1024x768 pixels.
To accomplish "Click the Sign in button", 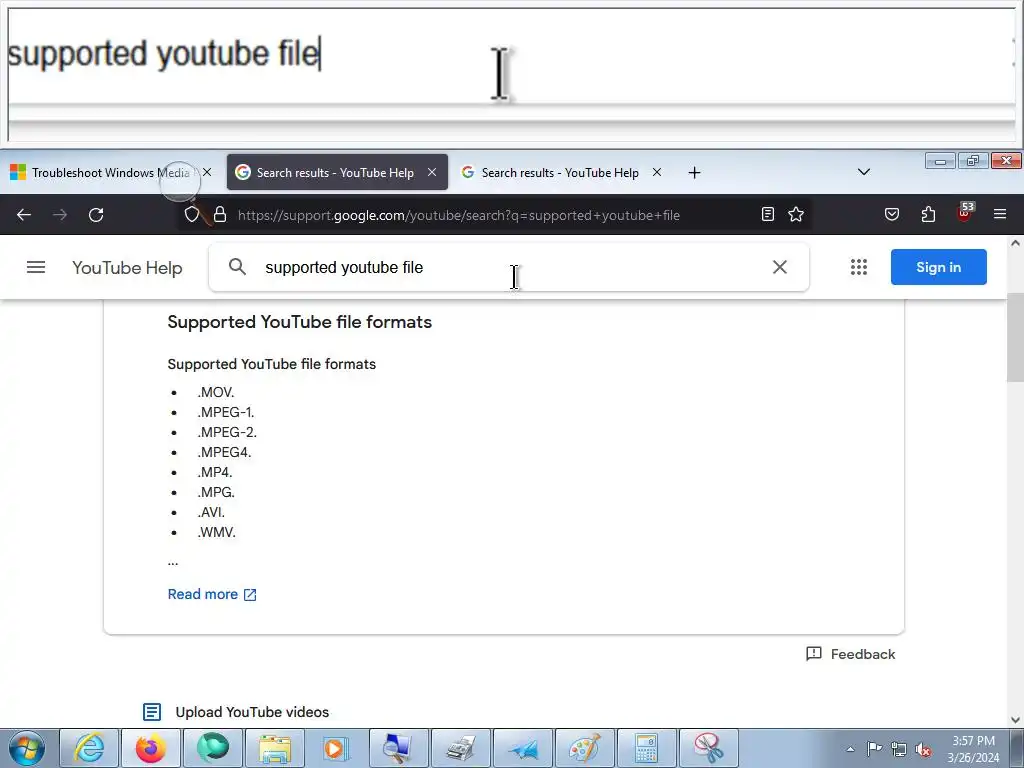I will point(938,267).
